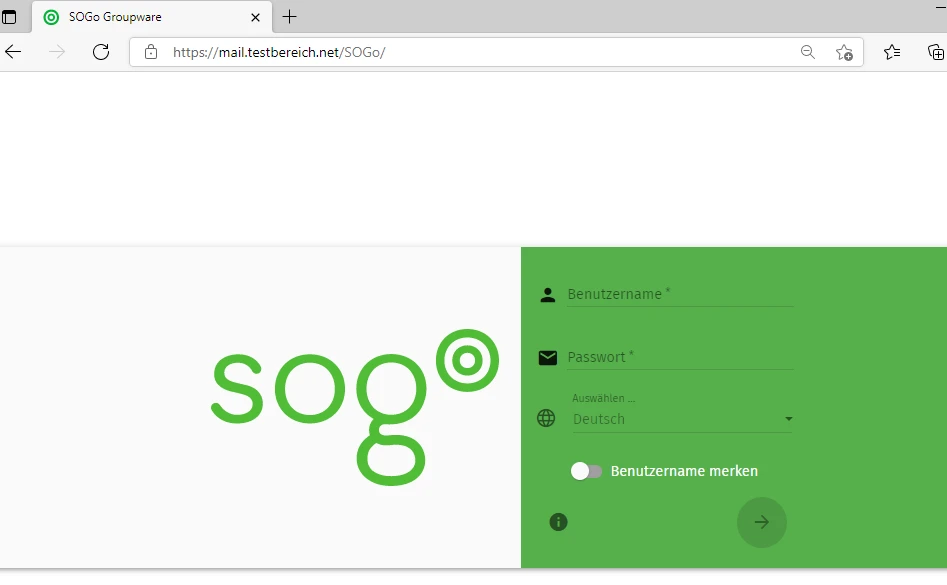Image resolution: width=947 pixels, height=585 pixels.
Task: Click the dropdown arrow beside Deutsch
Action: click(789, 419)
